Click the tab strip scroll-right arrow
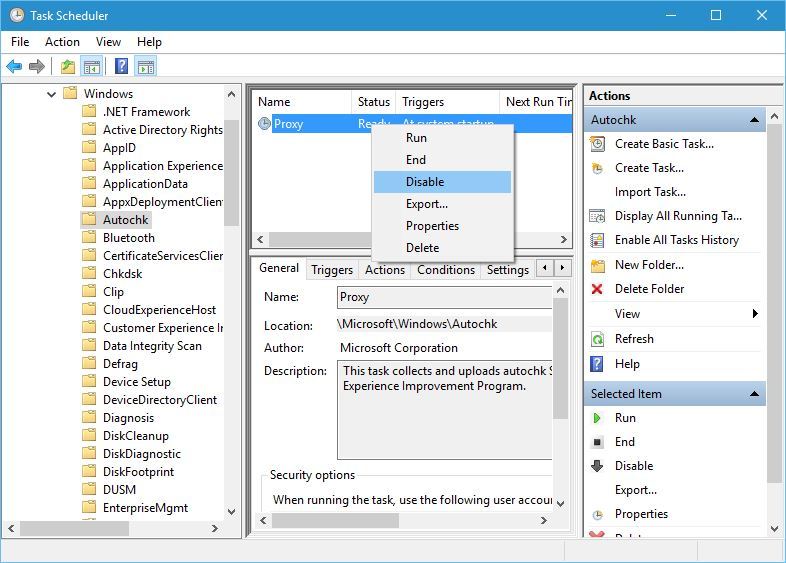 click(562, 268)
